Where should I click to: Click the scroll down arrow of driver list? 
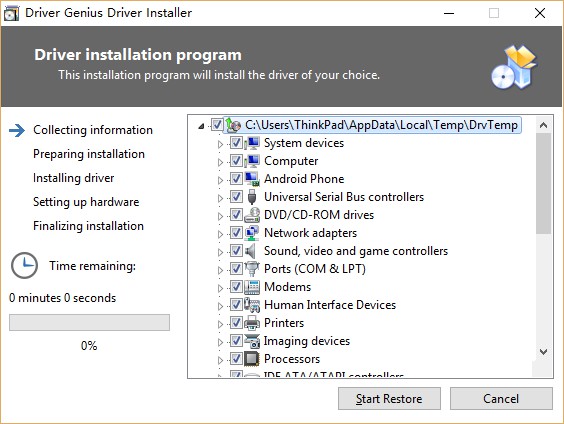pos(543,351)
